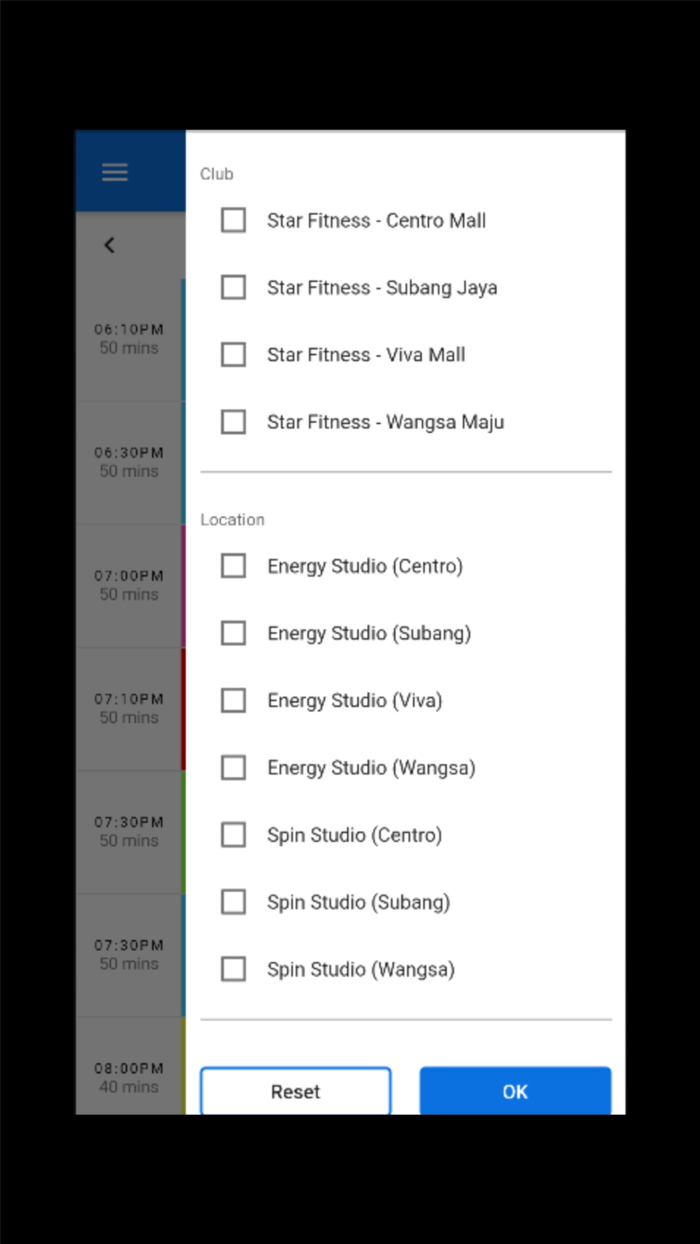Enable Energy Studio (Wangsa) filter
This screenshot has height=1244, width=700.
pos(233,767)
